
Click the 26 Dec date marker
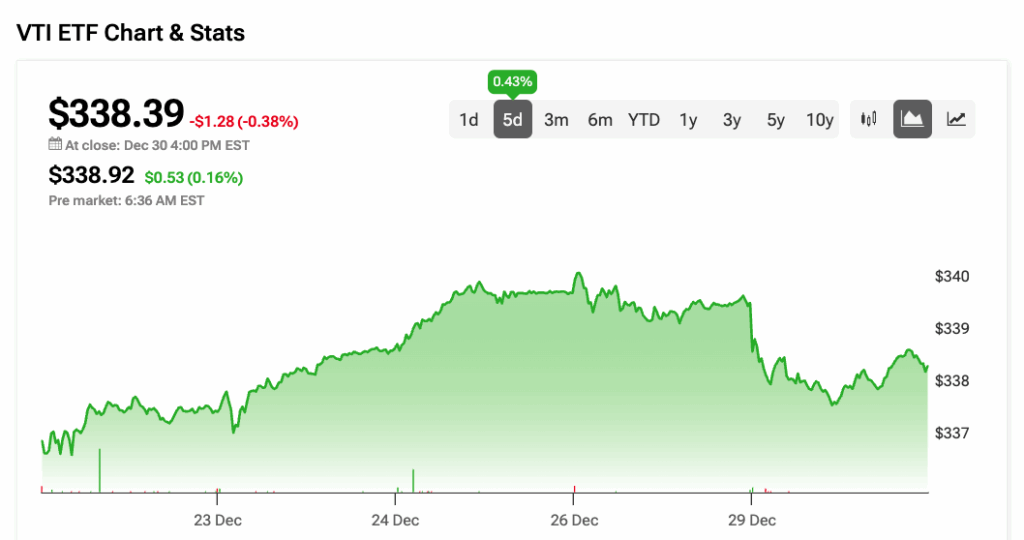[574, 520]
